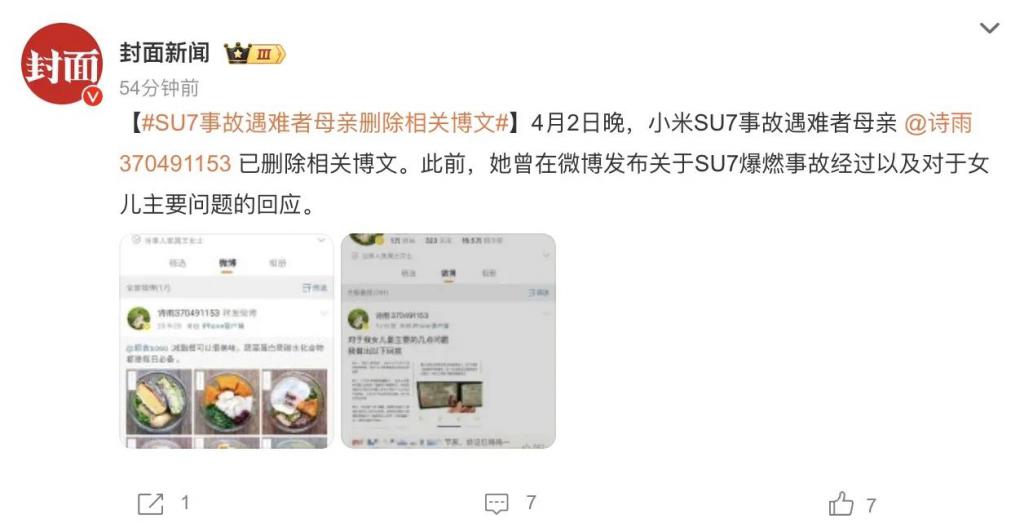Open the mentioned user @诗雨
The height and width of the screenshot is (532, 1024).
(938, 123)
